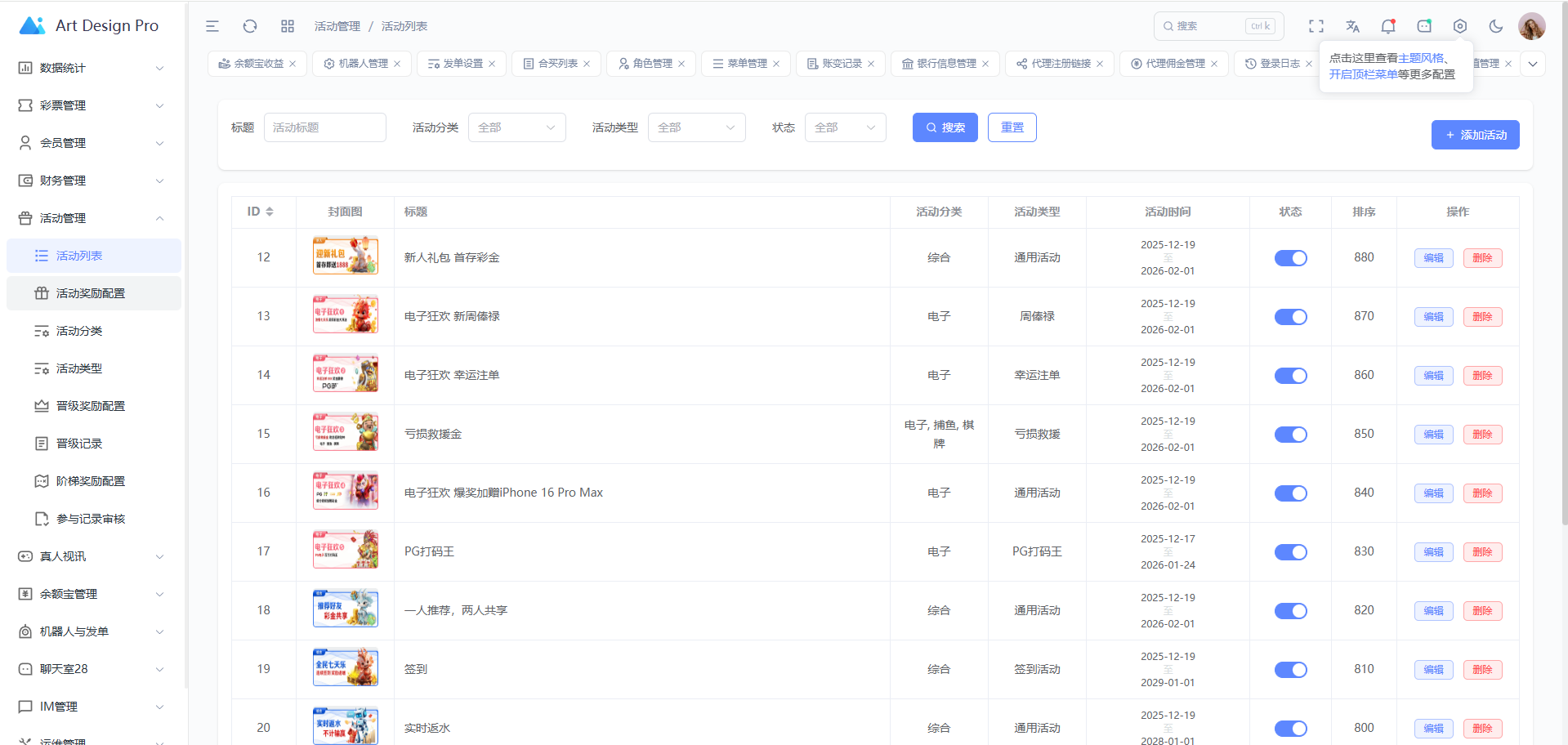Screen dimensions: 1568x745
Task: Toggle status switch for 签到 activity
Action: click(1290, 670)
